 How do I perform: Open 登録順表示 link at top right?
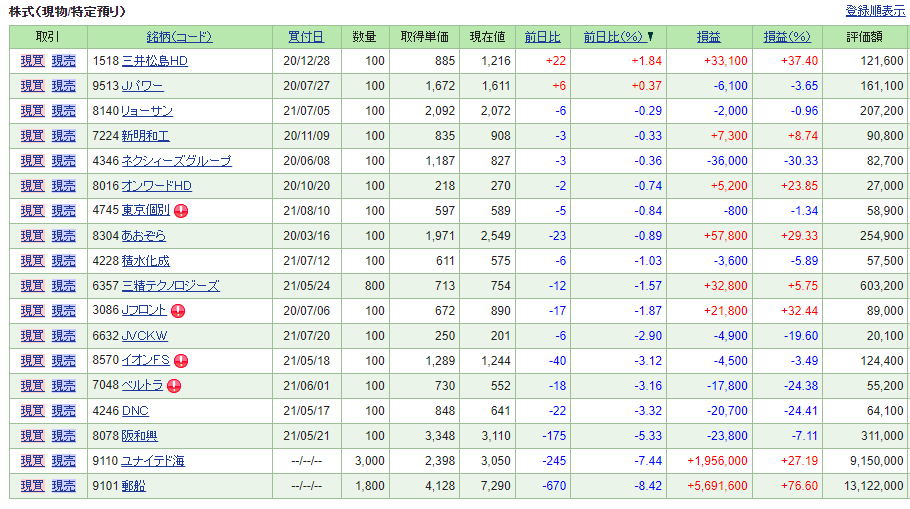pos(875,11)
